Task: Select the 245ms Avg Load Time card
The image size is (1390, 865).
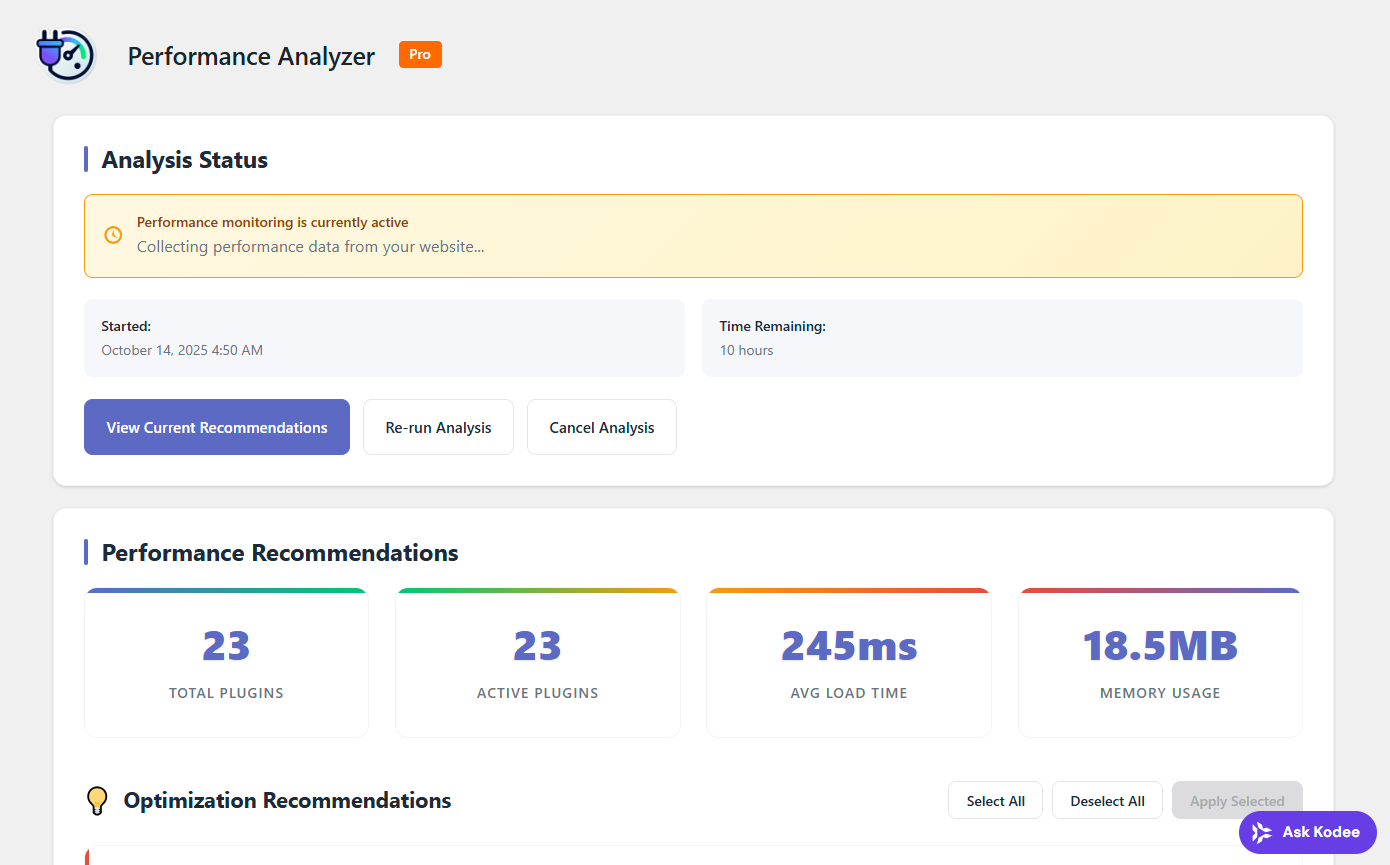Action: [x=848, y=663]
